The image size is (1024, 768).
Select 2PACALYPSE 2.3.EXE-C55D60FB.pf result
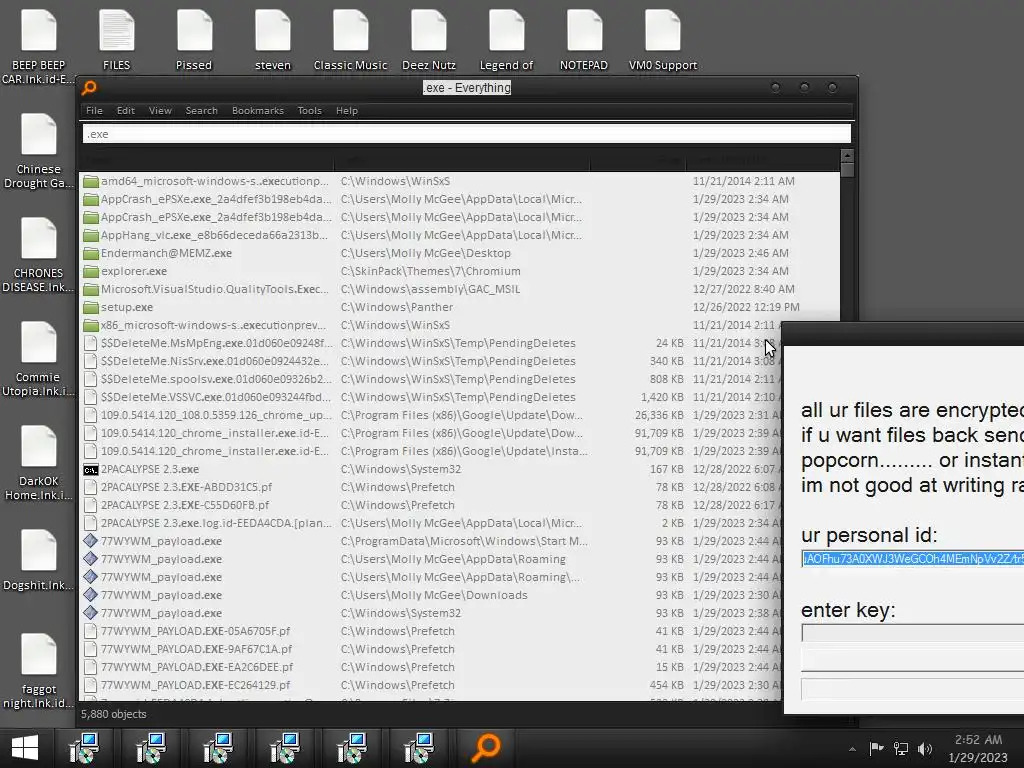coord(430,505)
